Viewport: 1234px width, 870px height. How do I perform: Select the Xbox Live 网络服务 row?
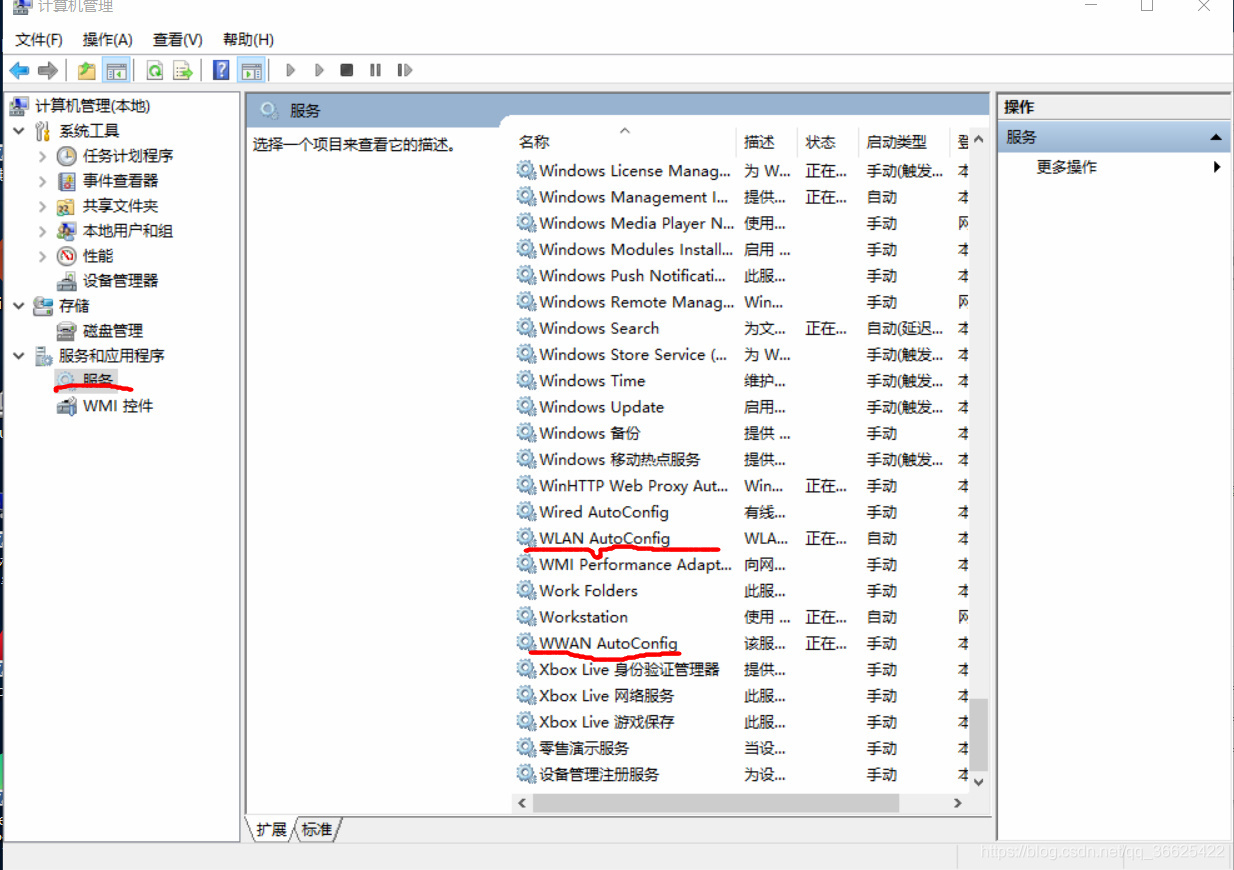741,696
